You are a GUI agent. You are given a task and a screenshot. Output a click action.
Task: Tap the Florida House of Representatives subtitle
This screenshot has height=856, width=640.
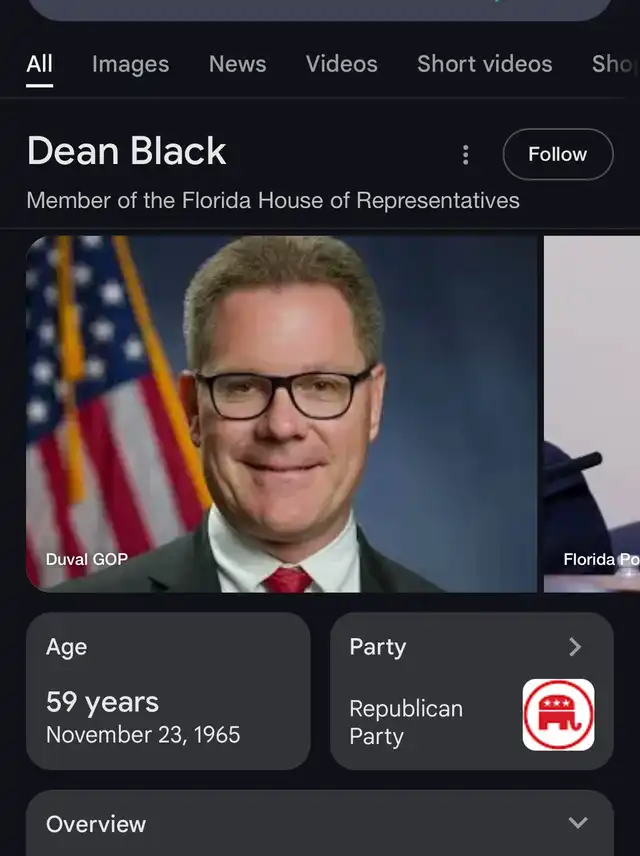273,200
